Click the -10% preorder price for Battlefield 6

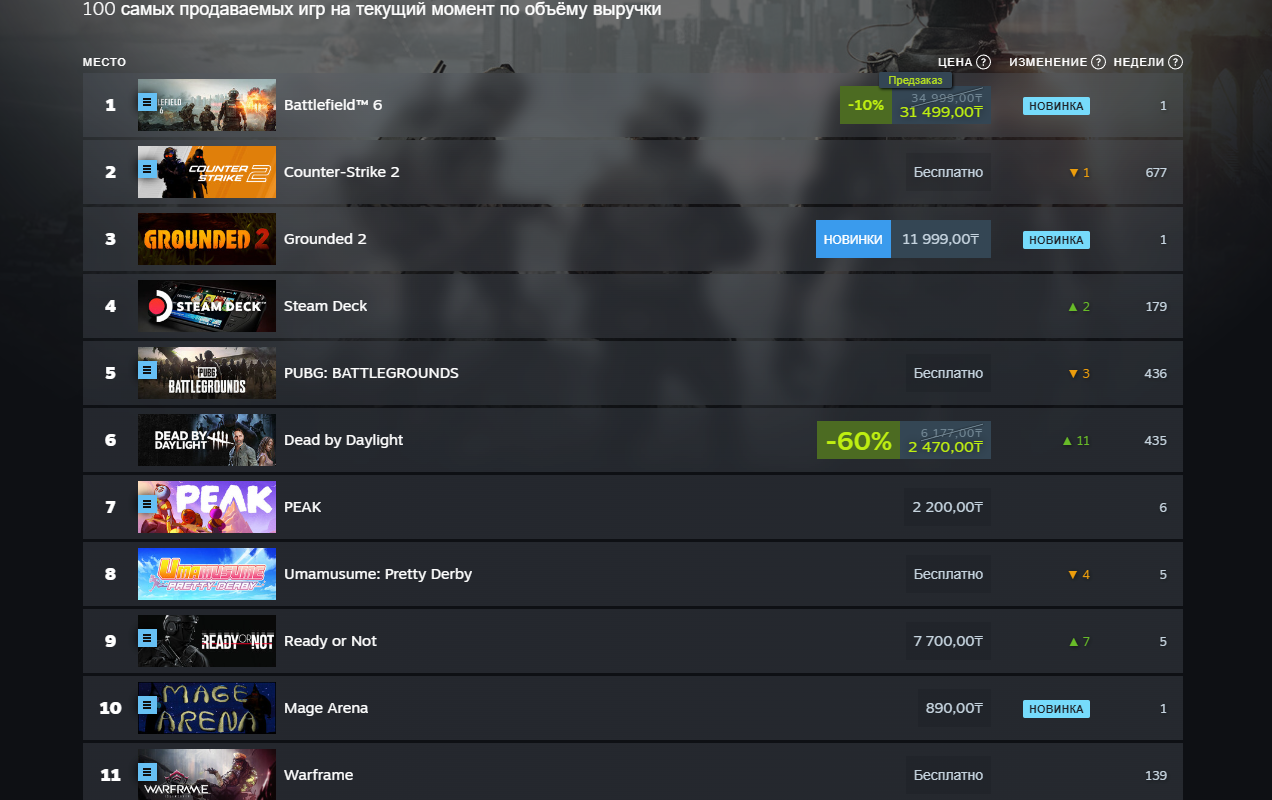(915, 105)
